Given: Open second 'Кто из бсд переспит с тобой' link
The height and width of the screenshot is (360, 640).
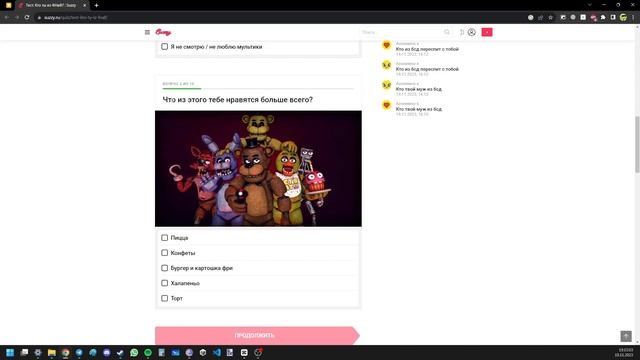Looking at the screenshot, I should click(427, 69).
